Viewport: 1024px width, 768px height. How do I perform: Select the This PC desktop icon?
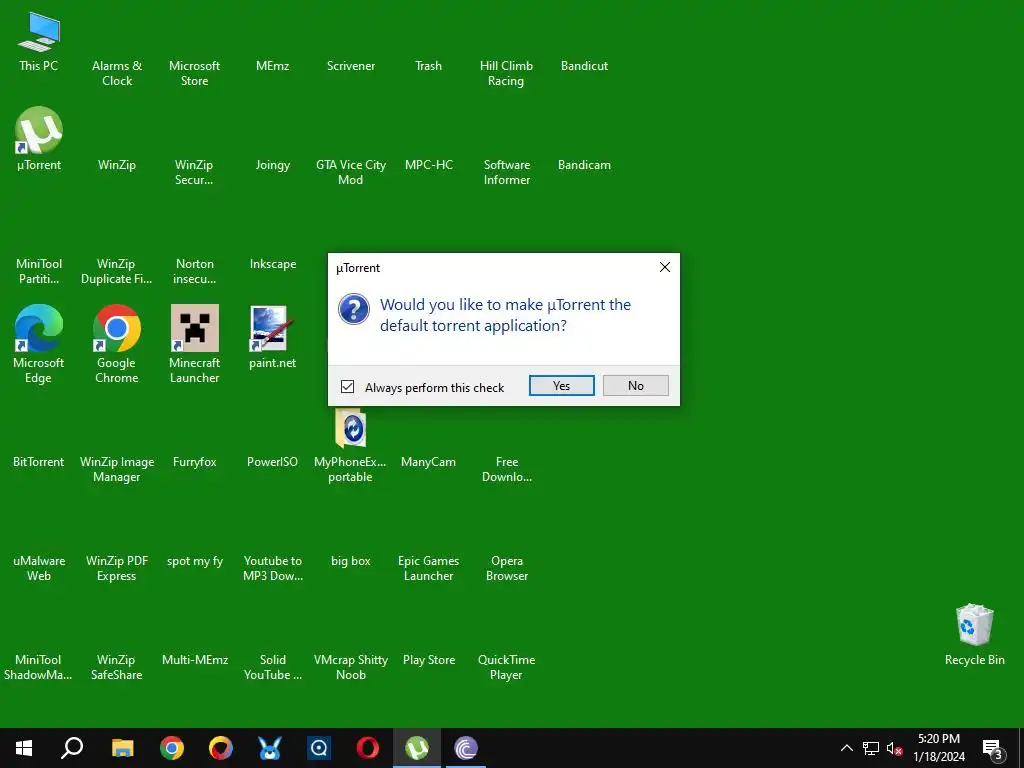pyautogui.click(x=39, y=31)
